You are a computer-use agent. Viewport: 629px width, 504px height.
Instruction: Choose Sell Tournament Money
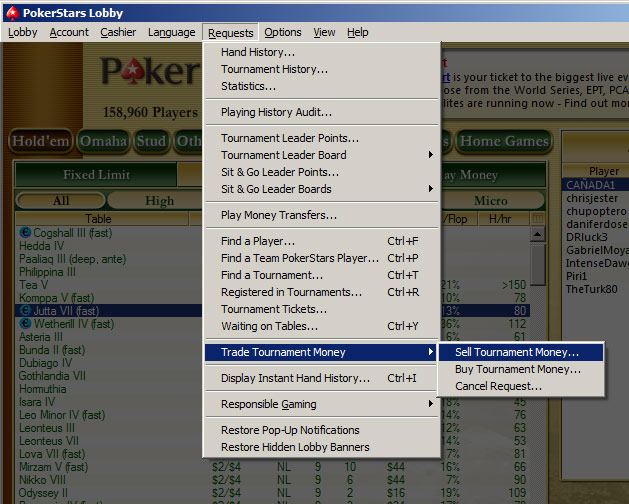(521, 352)
